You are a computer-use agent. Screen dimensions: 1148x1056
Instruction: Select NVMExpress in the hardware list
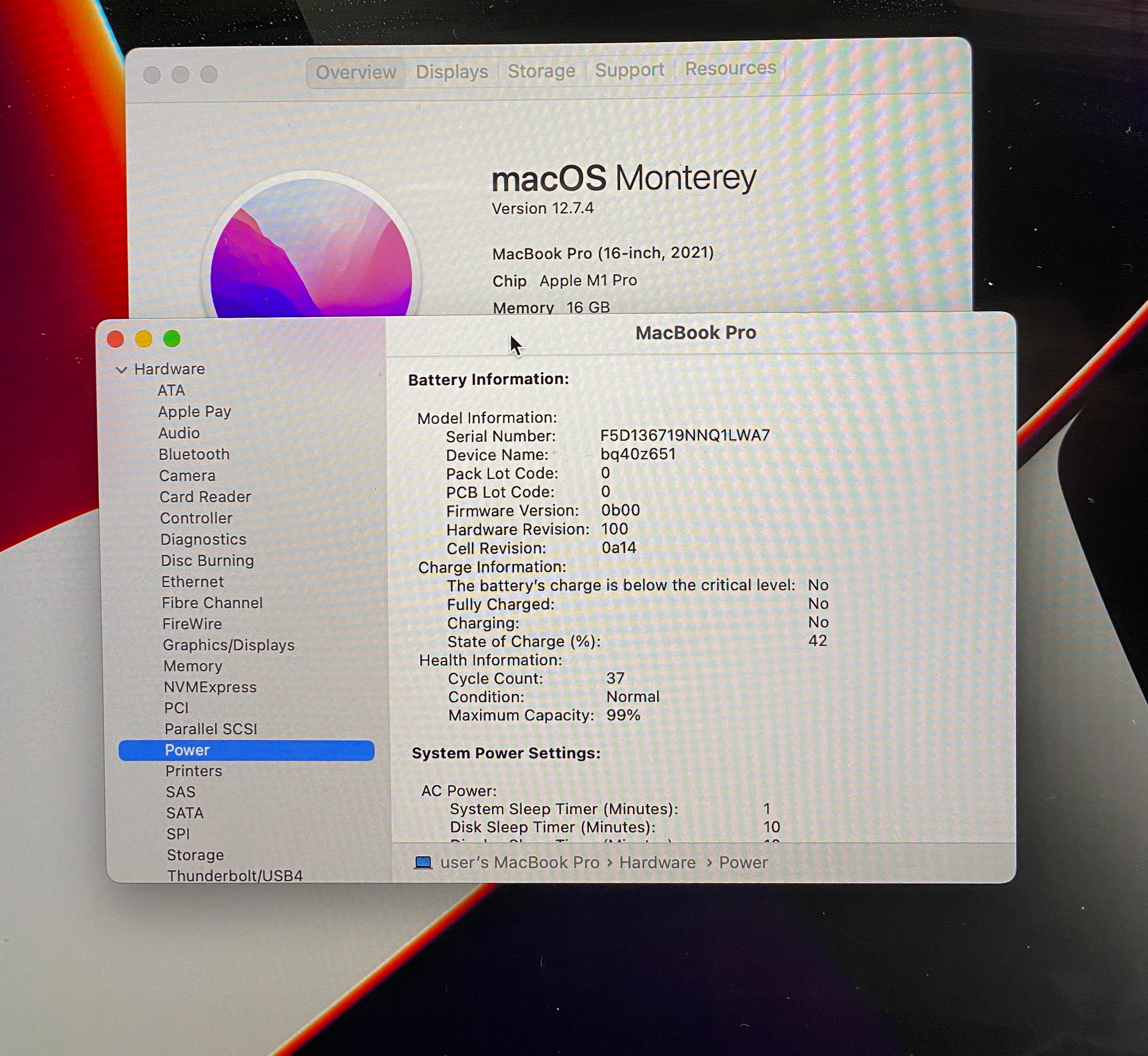(x=210, y=687)
